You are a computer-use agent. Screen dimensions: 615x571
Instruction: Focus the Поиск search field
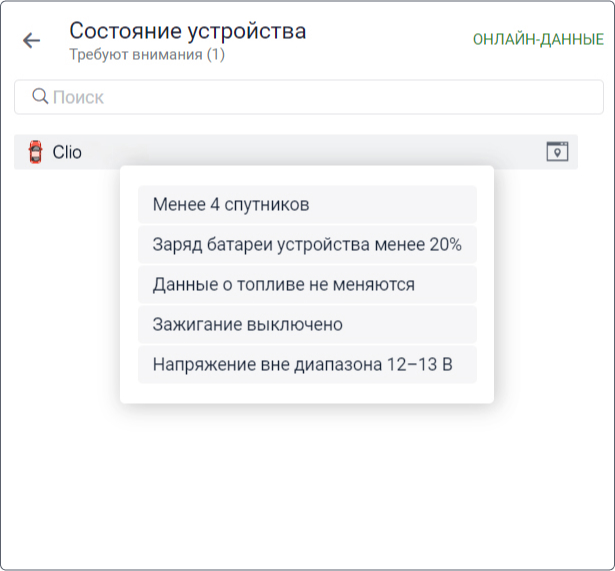(309, 97)
